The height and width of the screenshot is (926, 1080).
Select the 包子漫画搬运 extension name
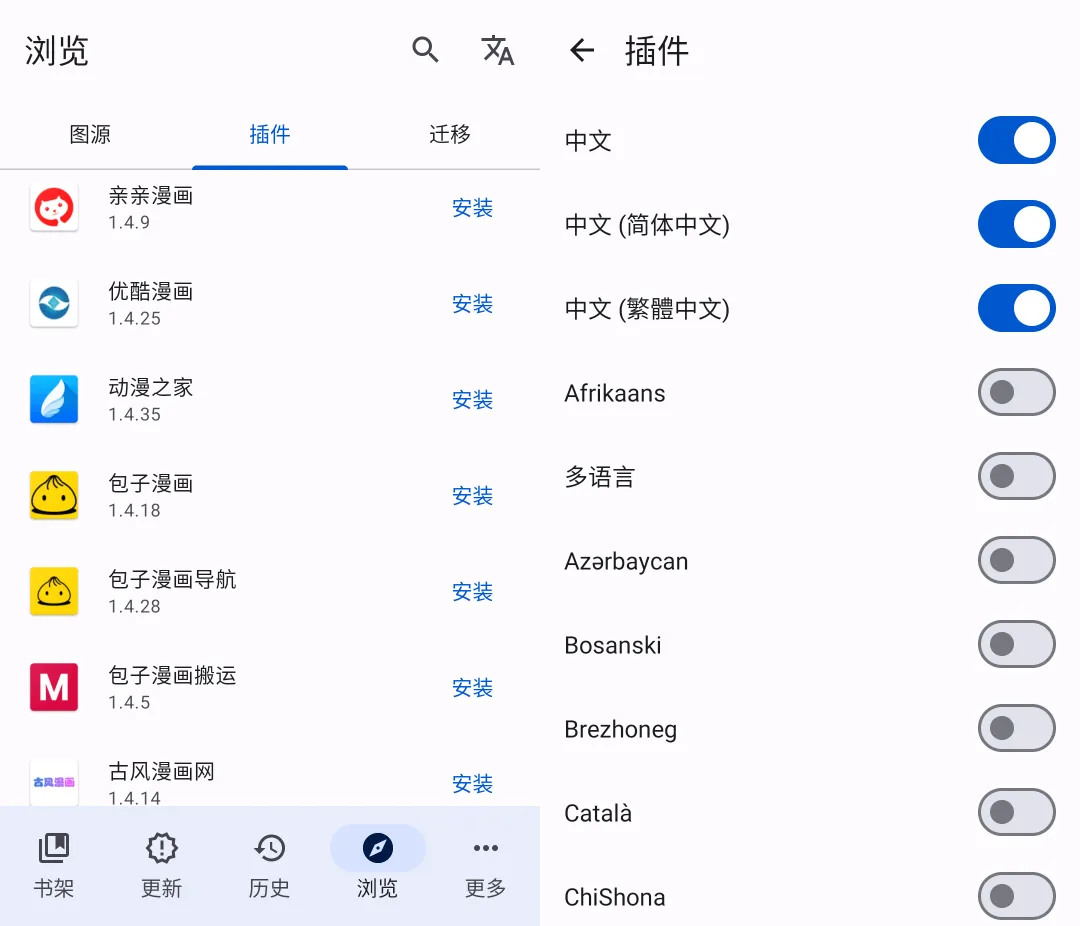point(172,675)
